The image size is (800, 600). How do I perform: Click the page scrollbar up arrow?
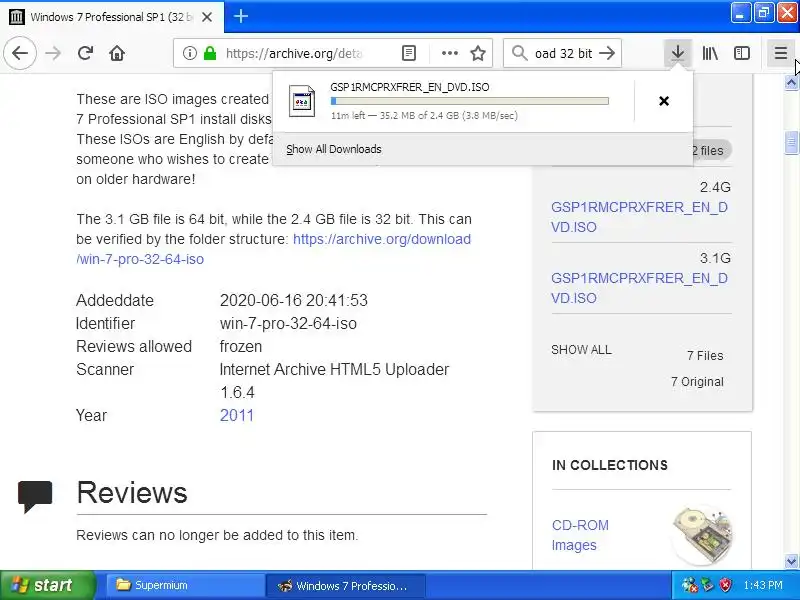[x=791, y=82]
